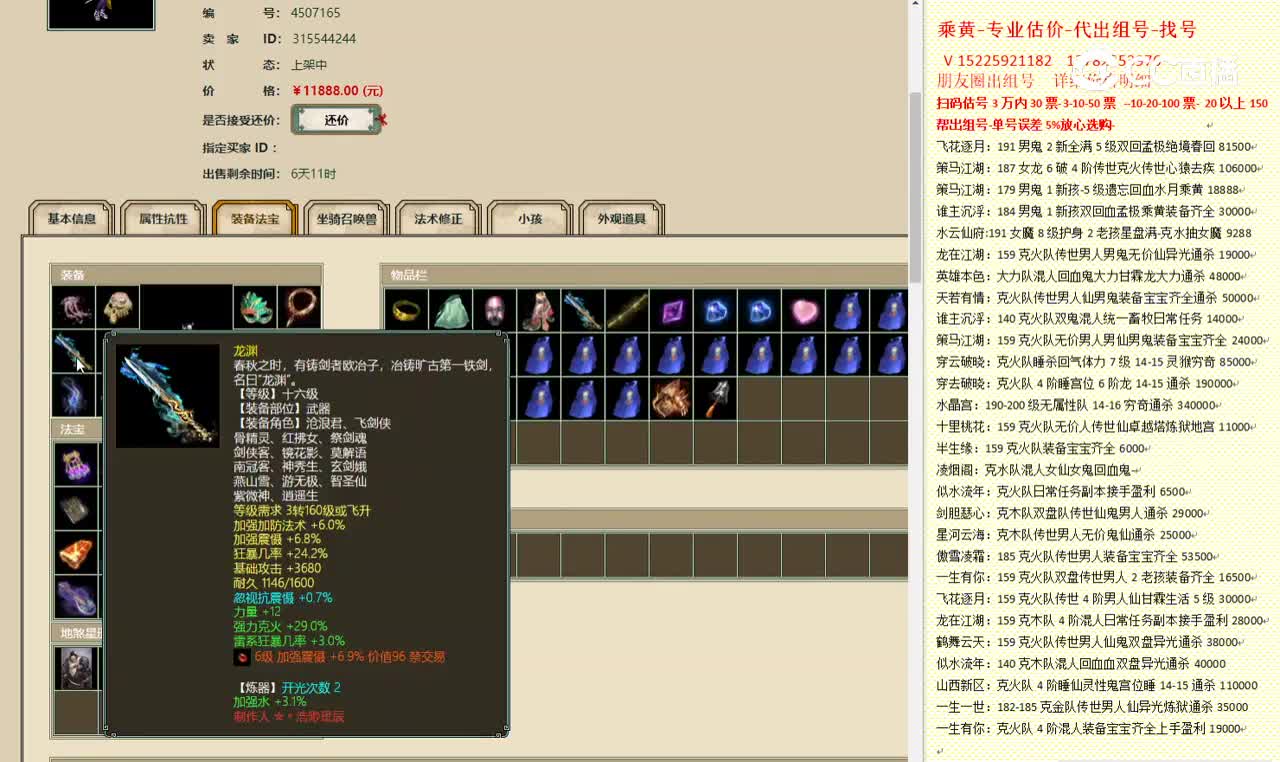Select the golden staff inventory item

point(627,310)
